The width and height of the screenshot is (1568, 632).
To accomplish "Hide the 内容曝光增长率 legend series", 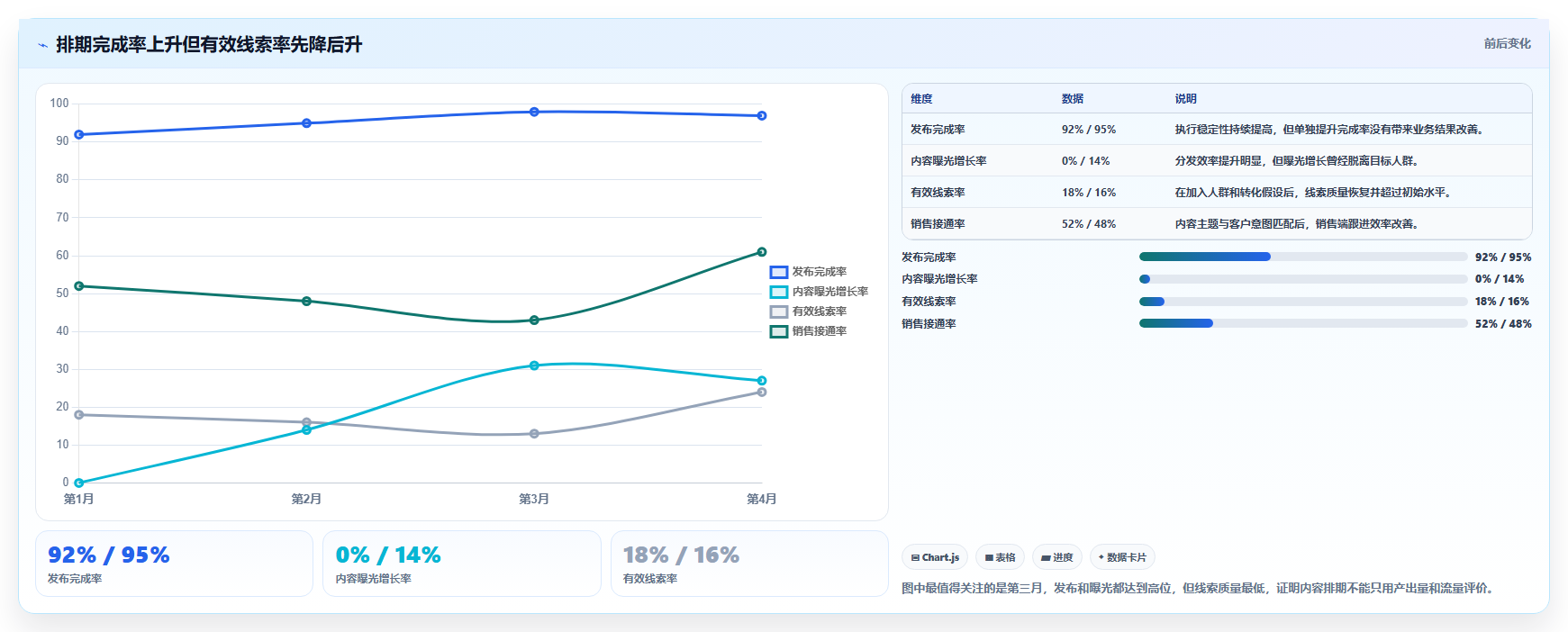I will (819, 292).
